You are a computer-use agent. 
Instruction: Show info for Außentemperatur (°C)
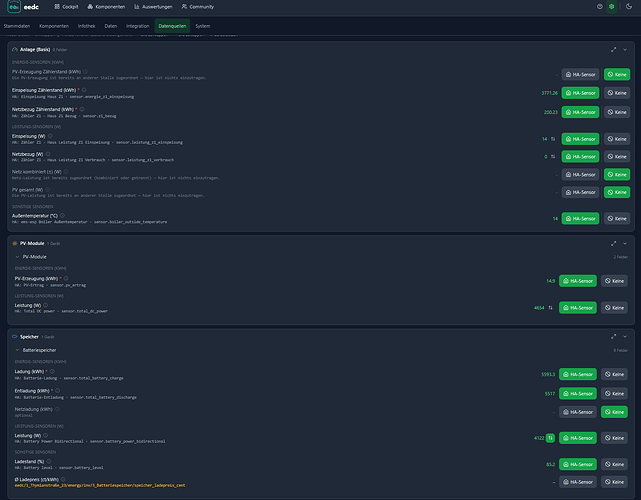[63, 215]
